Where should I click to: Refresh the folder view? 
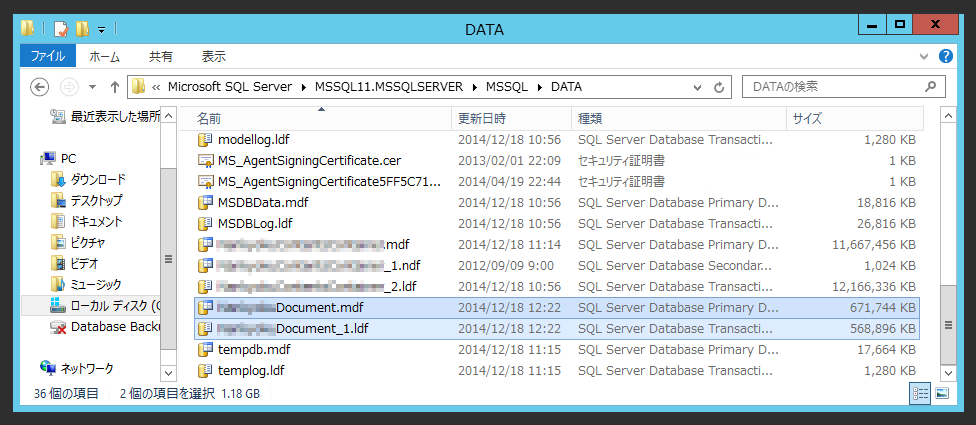pos(719,88)
